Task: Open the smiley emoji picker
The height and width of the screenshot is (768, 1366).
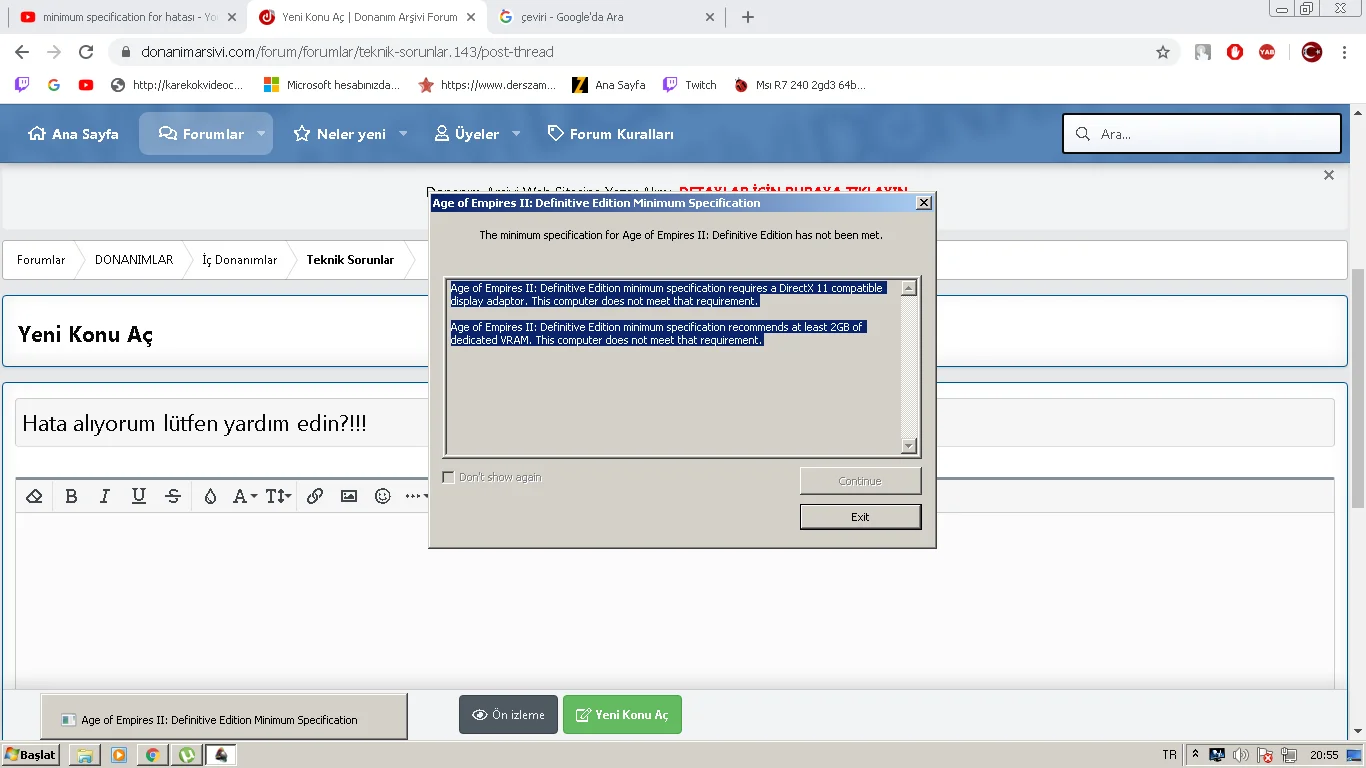Action: [383, 496]
